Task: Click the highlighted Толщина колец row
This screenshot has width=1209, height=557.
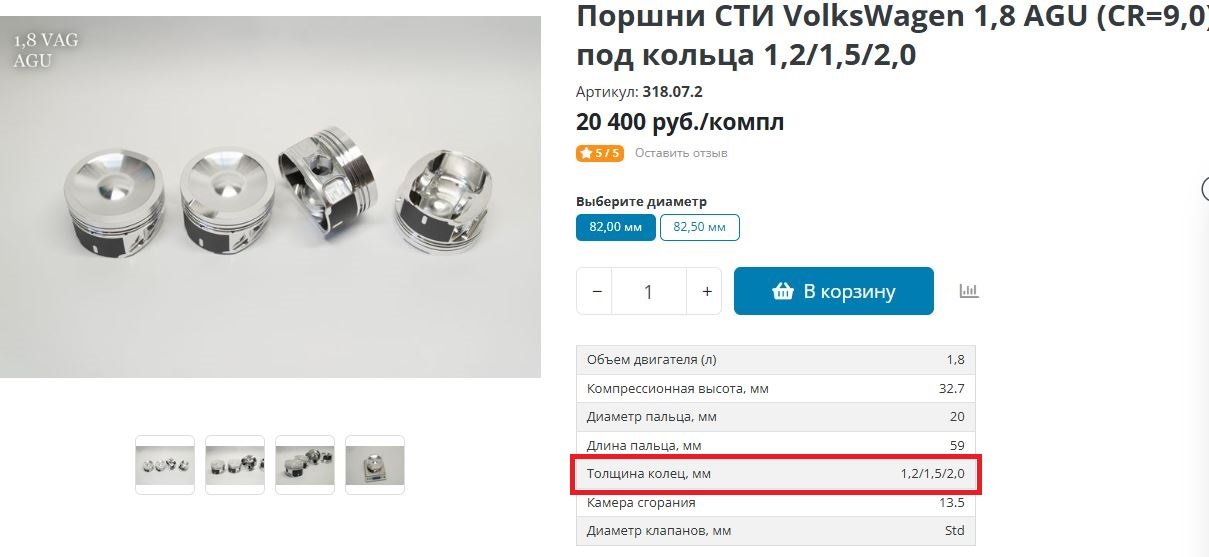Action: (776, 474)
